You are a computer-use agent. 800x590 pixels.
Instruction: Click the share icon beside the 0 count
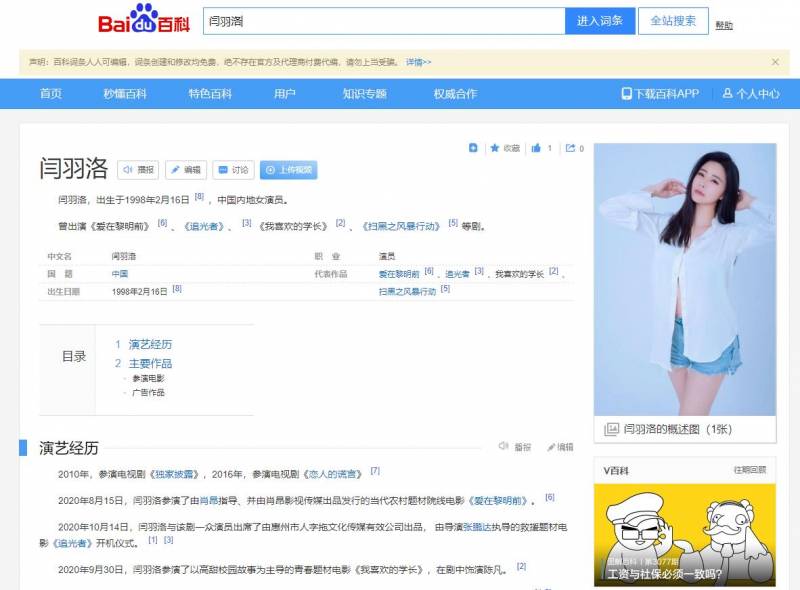(572, 147)
